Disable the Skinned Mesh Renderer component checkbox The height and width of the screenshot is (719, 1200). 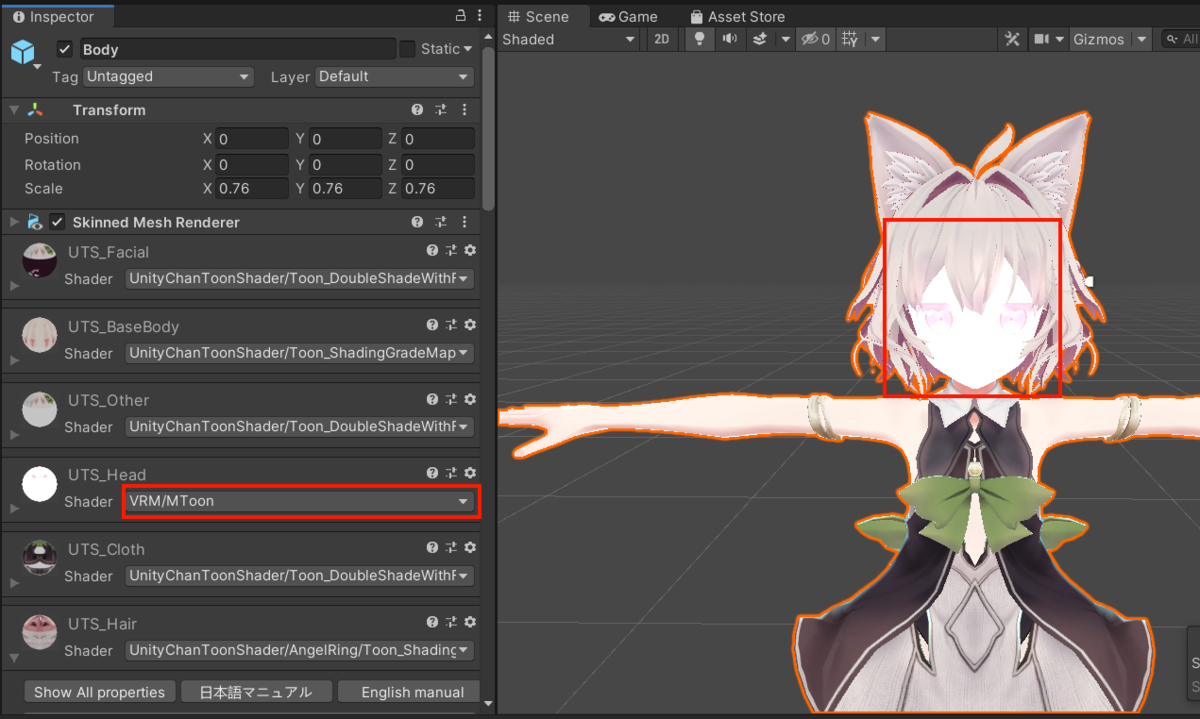[57, 222]
